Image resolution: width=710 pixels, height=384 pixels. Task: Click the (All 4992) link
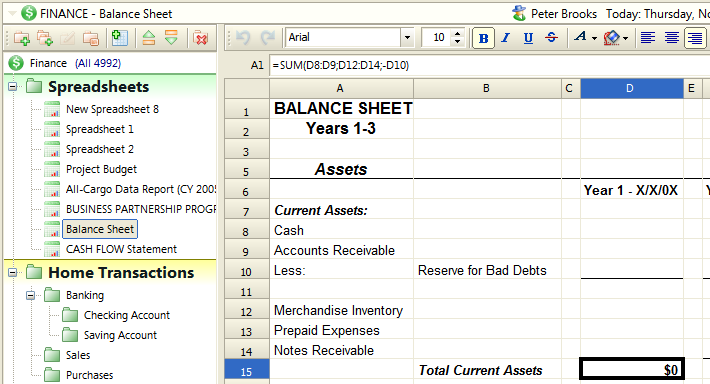98,63
